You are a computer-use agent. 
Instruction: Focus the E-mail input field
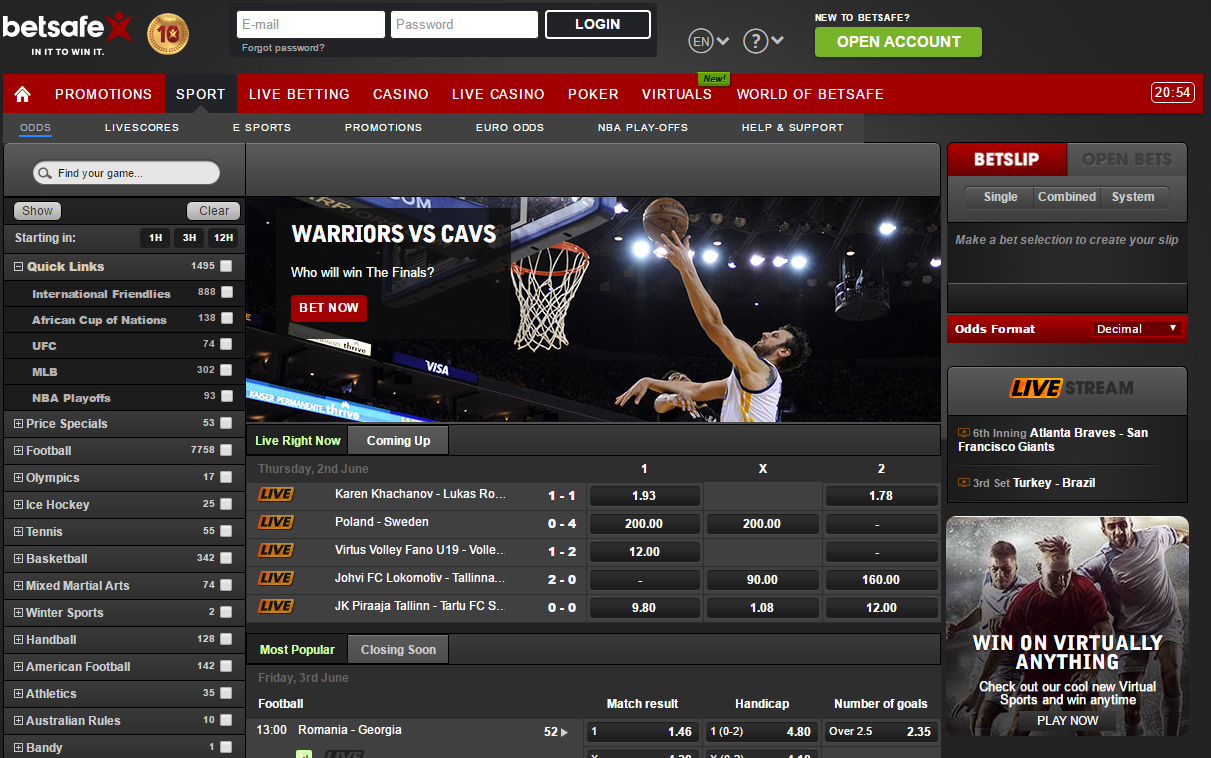(x=311, y=24)
